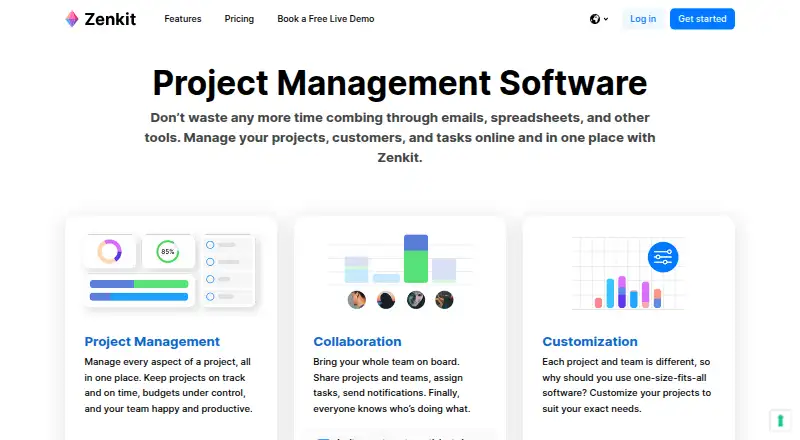Click the Project Management Software headline

[x=400, y=83]
